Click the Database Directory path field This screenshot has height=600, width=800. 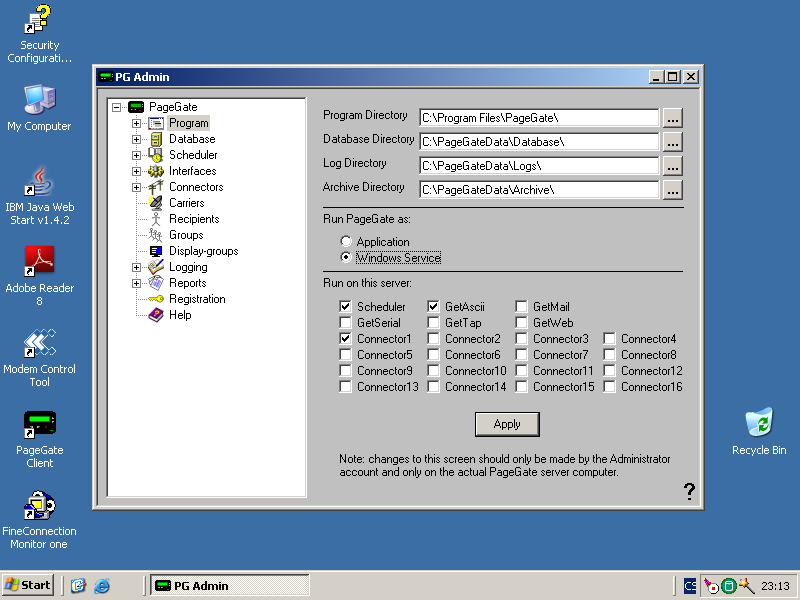pos(539,142)
